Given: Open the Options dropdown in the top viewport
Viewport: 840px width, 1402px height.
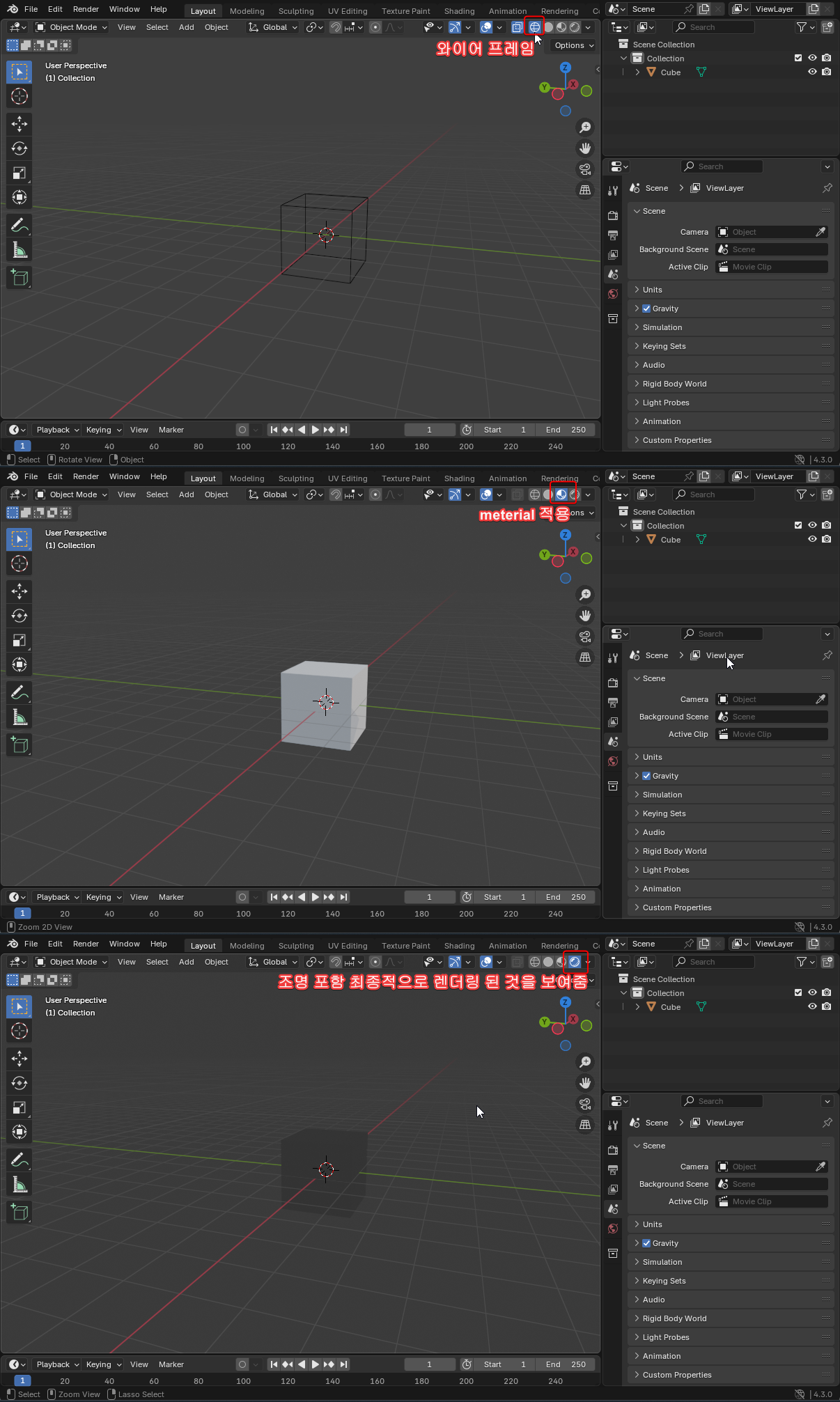Looking at the screenshot, I should coord(575,45).
